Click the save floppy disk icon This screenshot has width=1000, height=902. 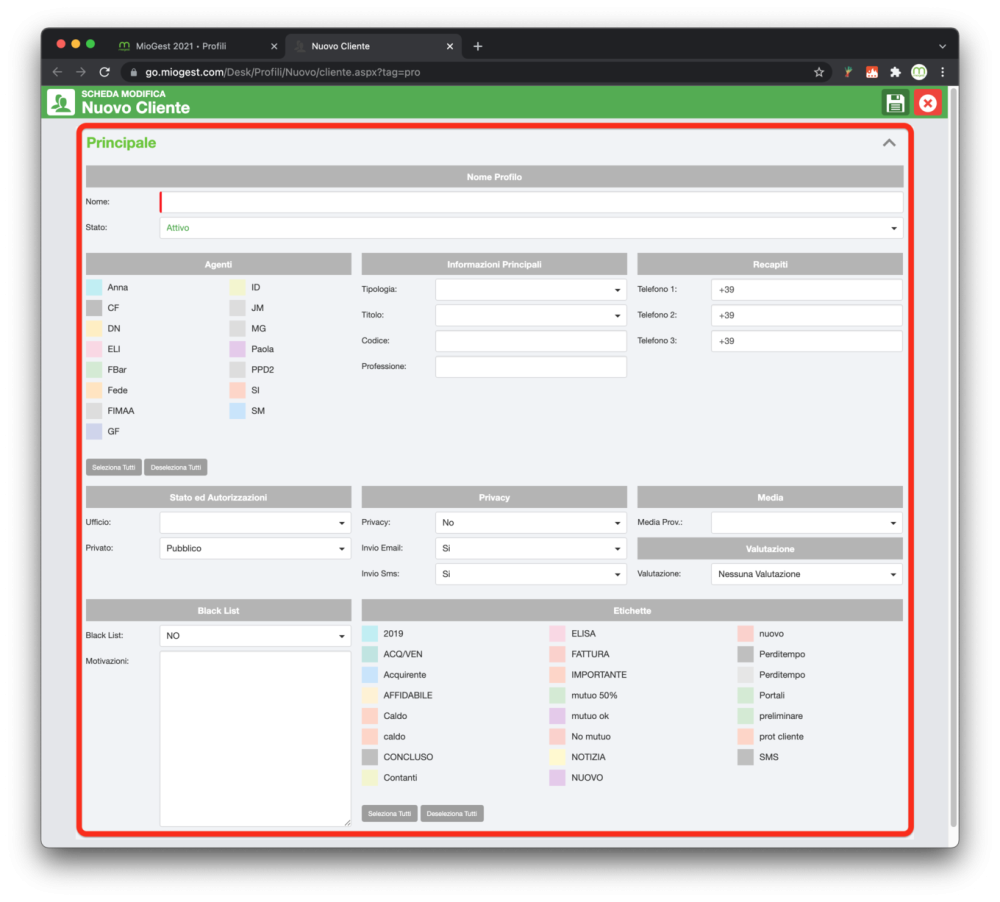click(x=895, y=103)
